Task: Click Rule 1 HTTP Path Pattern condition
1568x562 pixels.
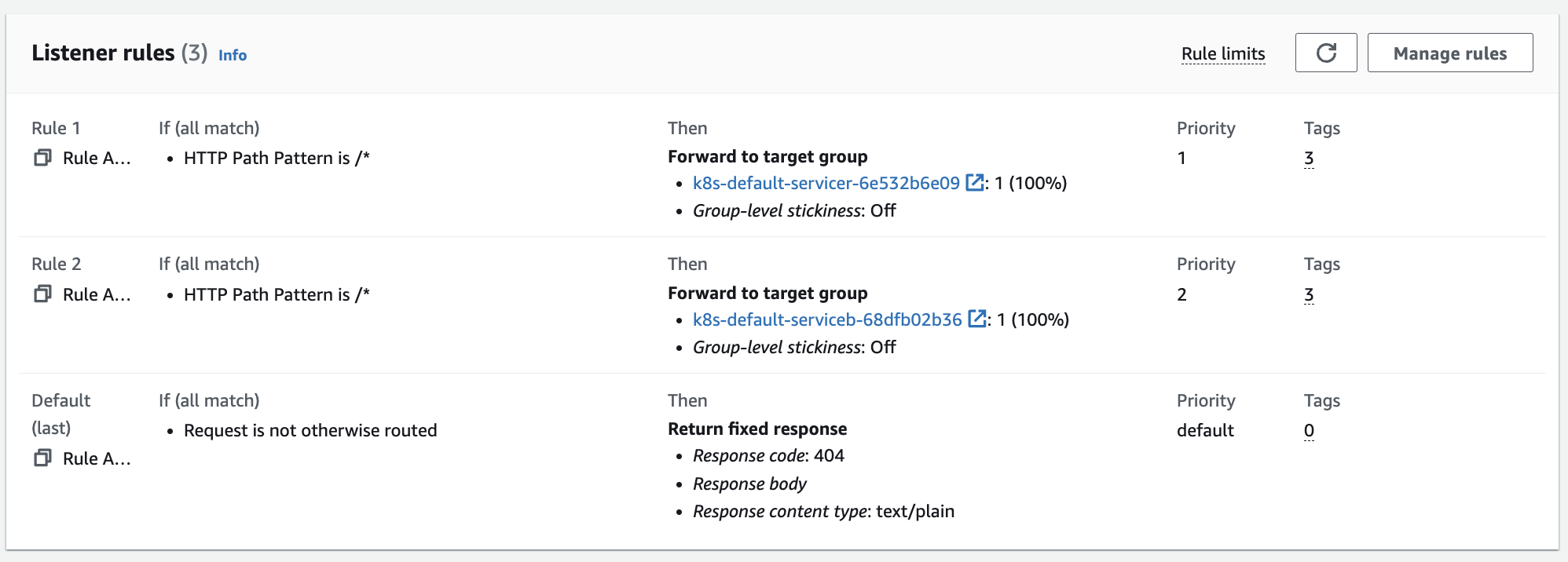Action: pos(277,158)
